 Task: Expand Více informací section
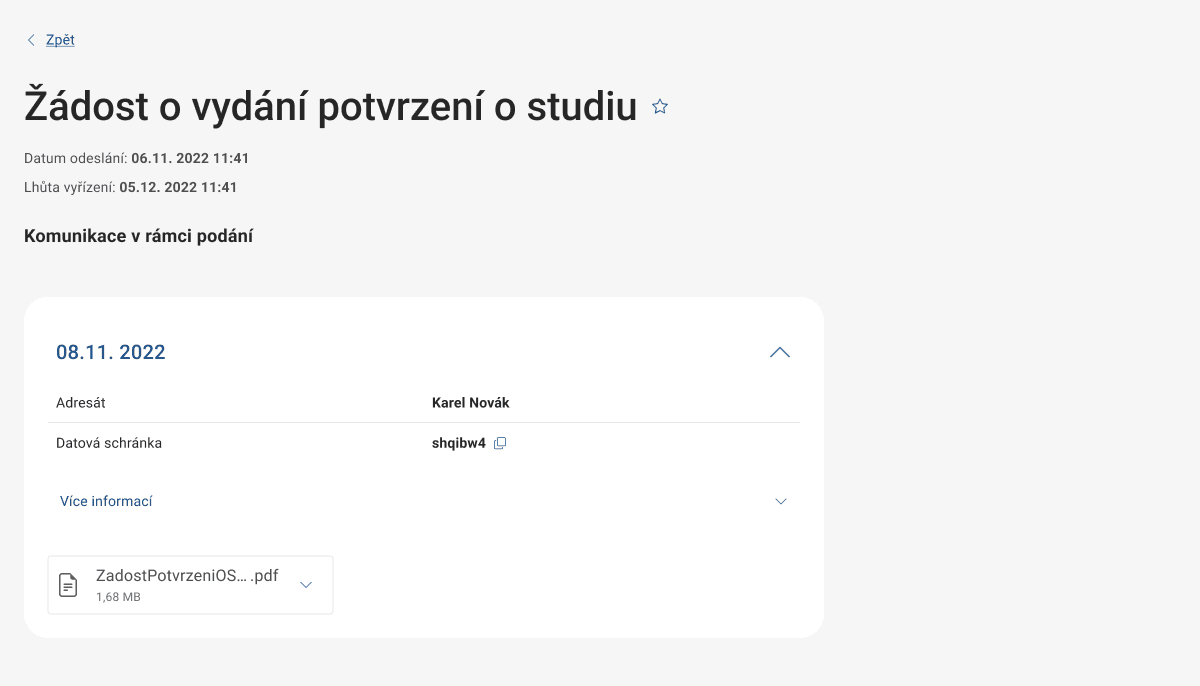[106, 500]
